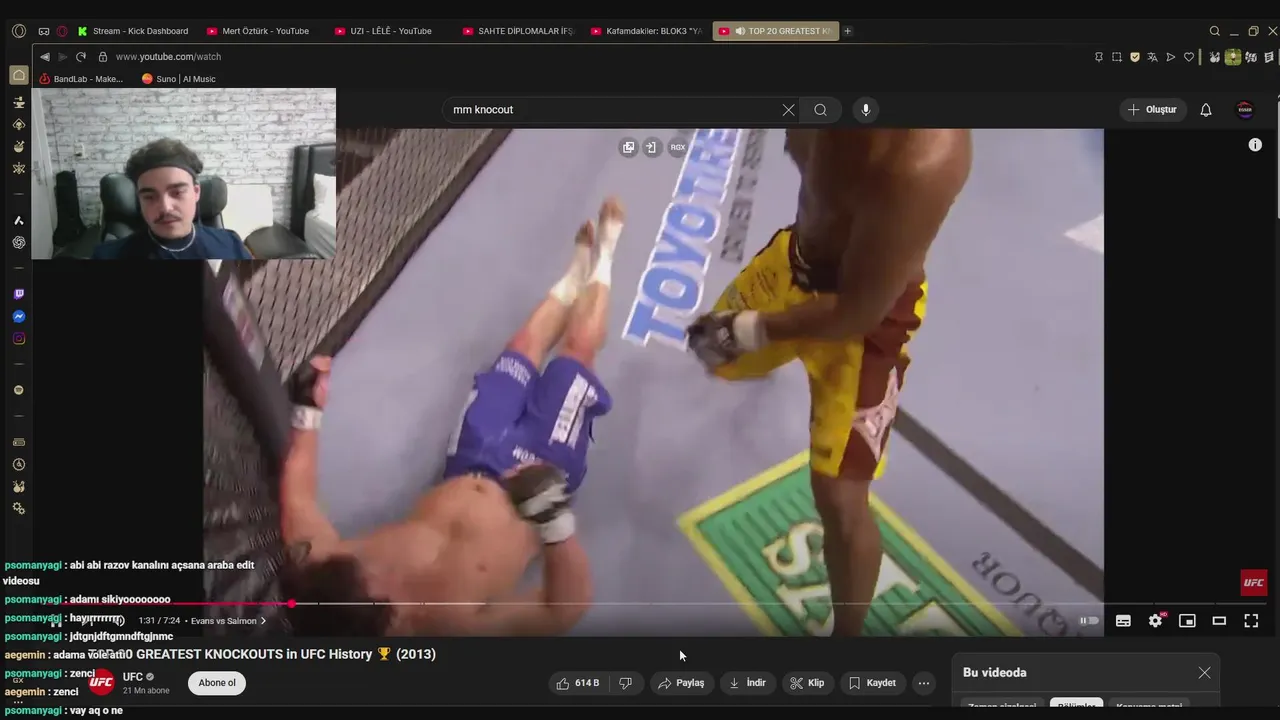Pin the page with the pin icon
The width and height of the screenshot is (1280, 720).
point(1099,57)
